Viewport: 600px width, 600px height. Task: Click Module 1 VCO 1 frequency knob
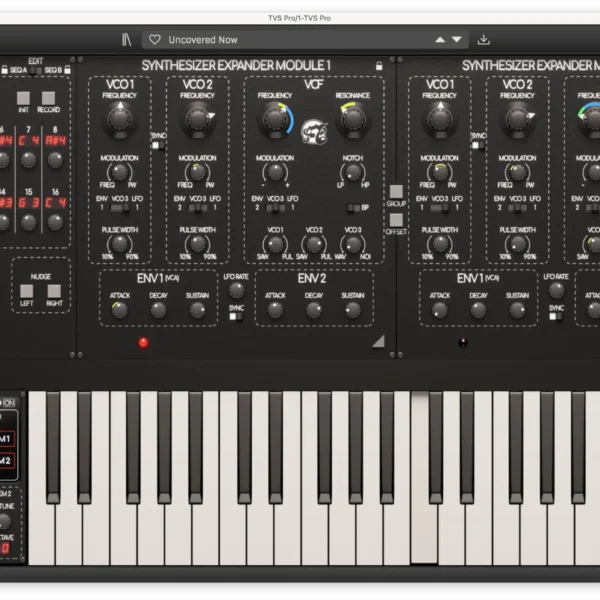click(120, 120)
